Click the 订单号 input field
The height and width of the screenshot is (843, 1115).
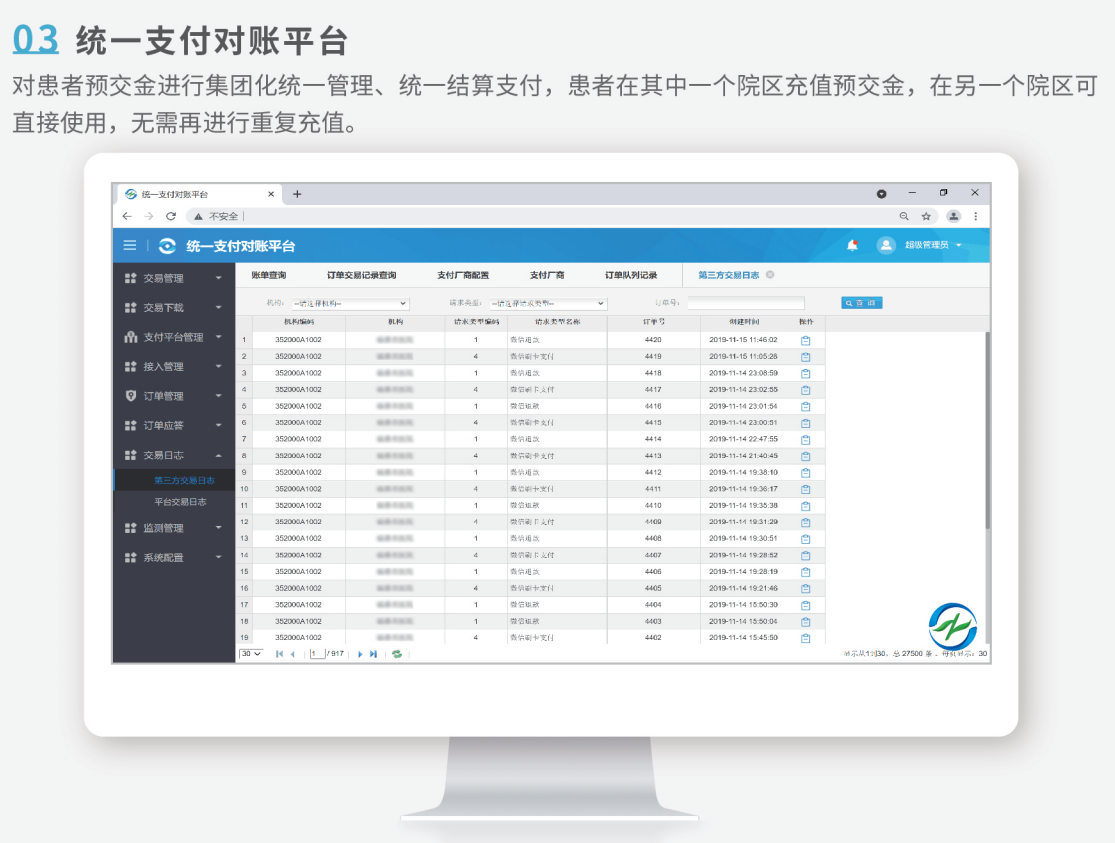(746, 304)
